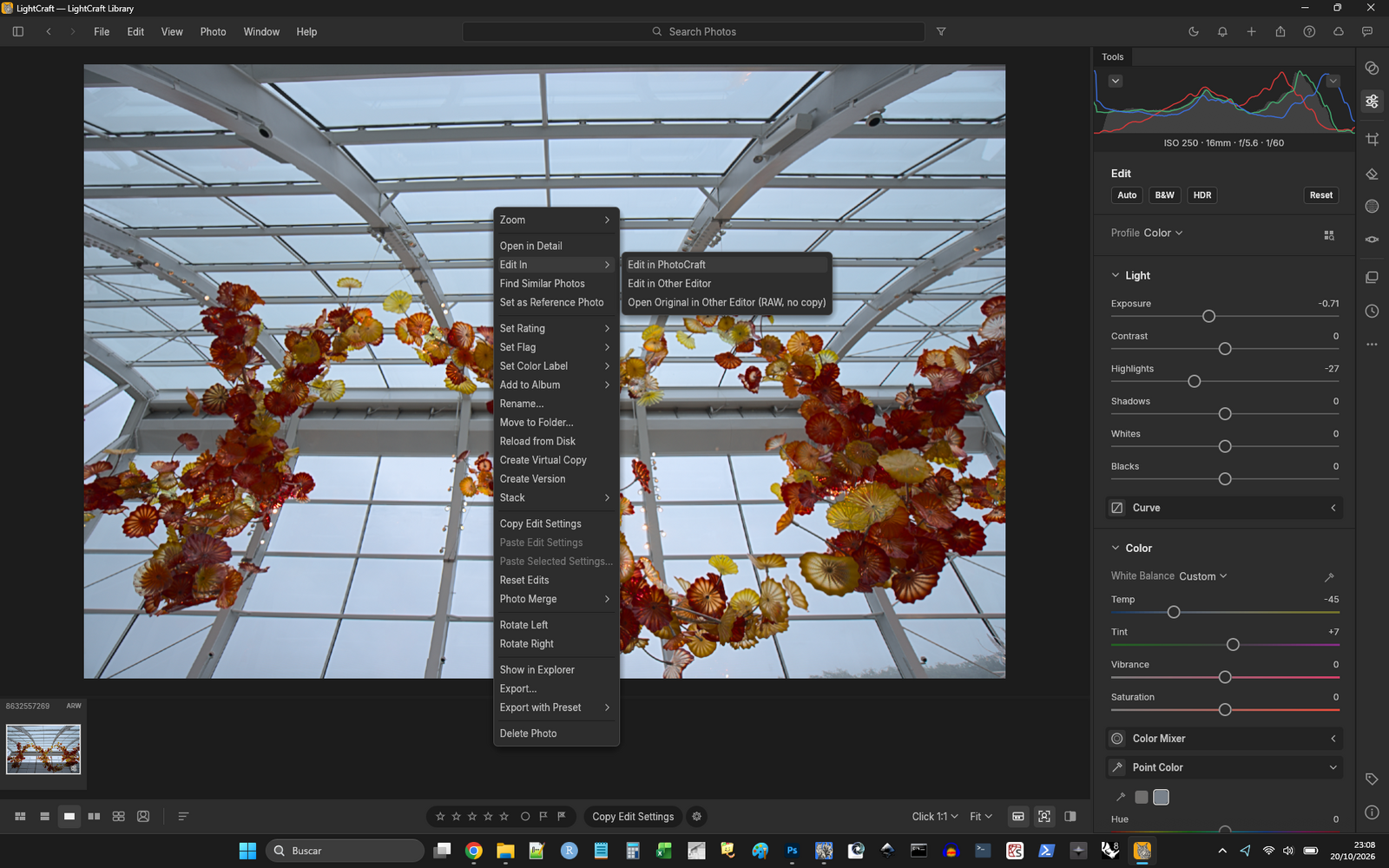
Task: Open the Share icon in top bar
Action: (x=1280, y=31)
